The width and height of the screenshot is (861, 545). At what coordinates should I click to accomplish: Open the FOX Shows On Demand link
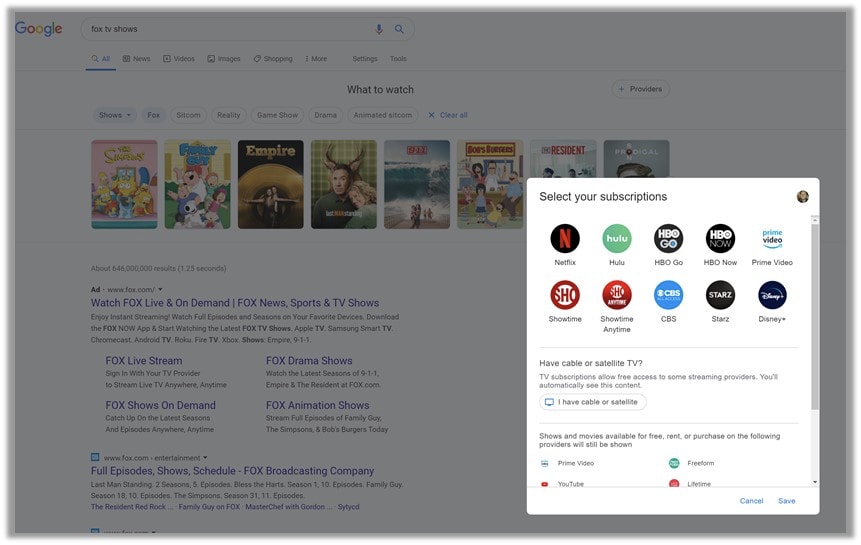tap(160, 406)
